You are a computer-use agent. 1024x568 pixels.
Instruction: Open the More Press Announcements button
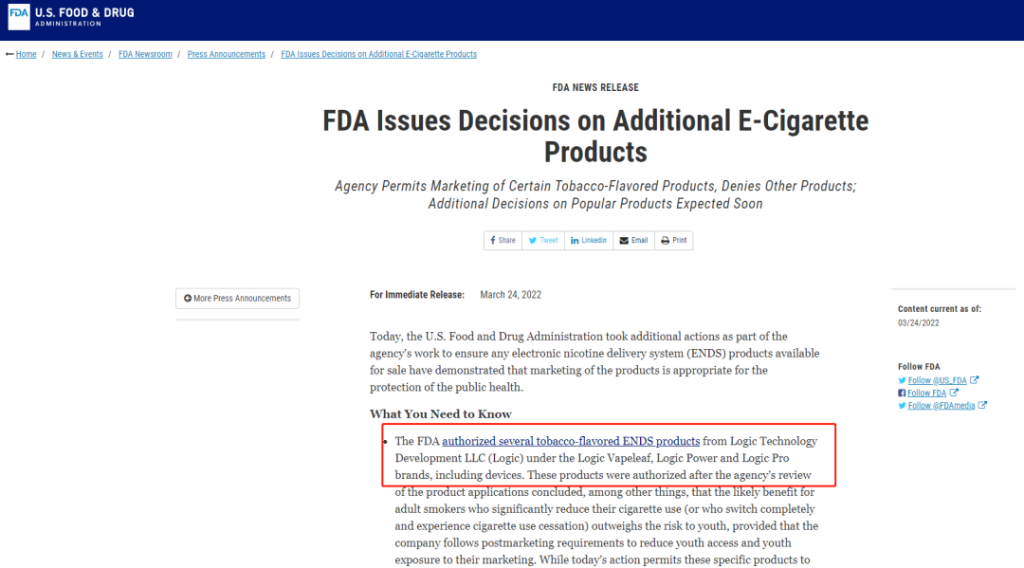[238, 298]
